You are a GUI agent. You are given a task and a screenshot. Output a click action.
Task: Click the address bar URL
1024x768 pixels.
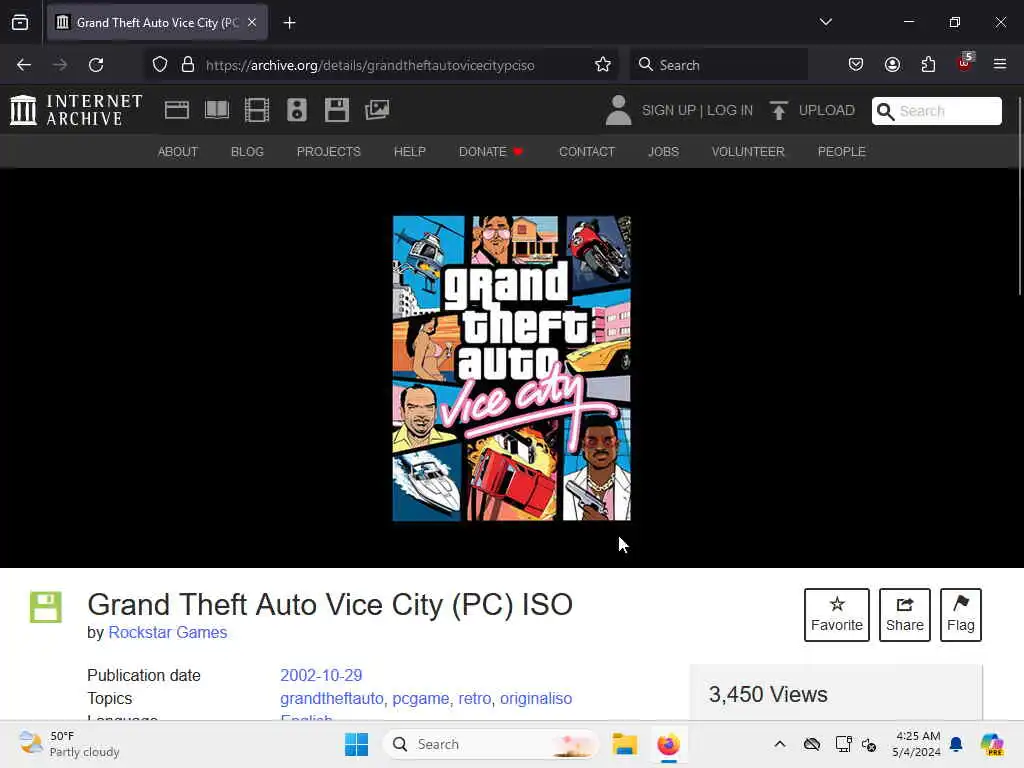(x=370, y=65)
